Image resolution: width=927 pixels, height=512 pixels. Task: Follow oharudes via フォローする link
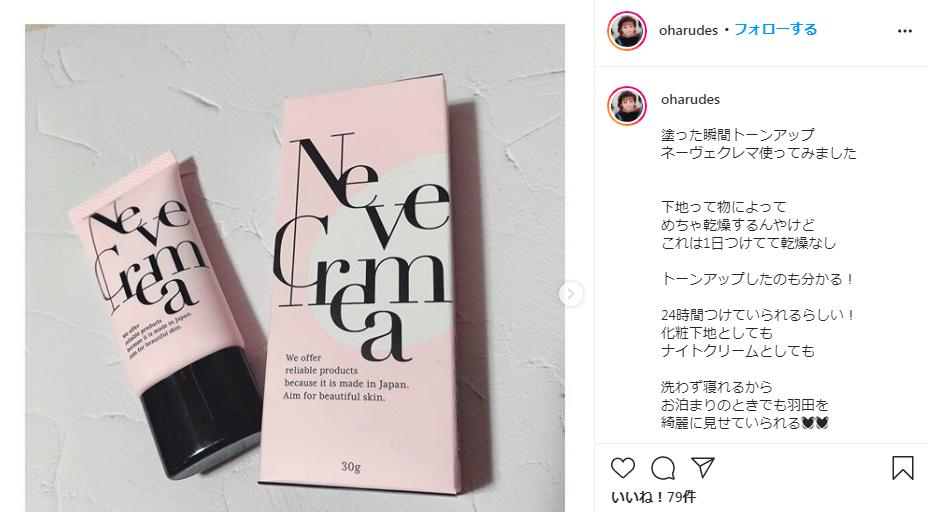776,30
